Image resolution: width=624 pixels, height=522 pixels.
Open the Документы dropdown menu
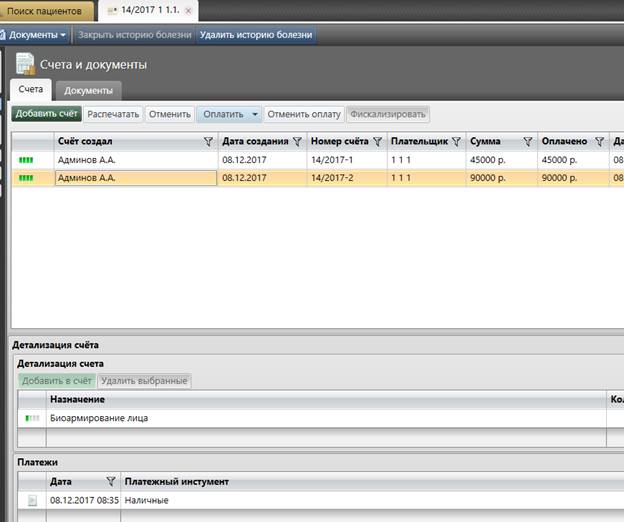pyautogui.click(x=37, y=34)
